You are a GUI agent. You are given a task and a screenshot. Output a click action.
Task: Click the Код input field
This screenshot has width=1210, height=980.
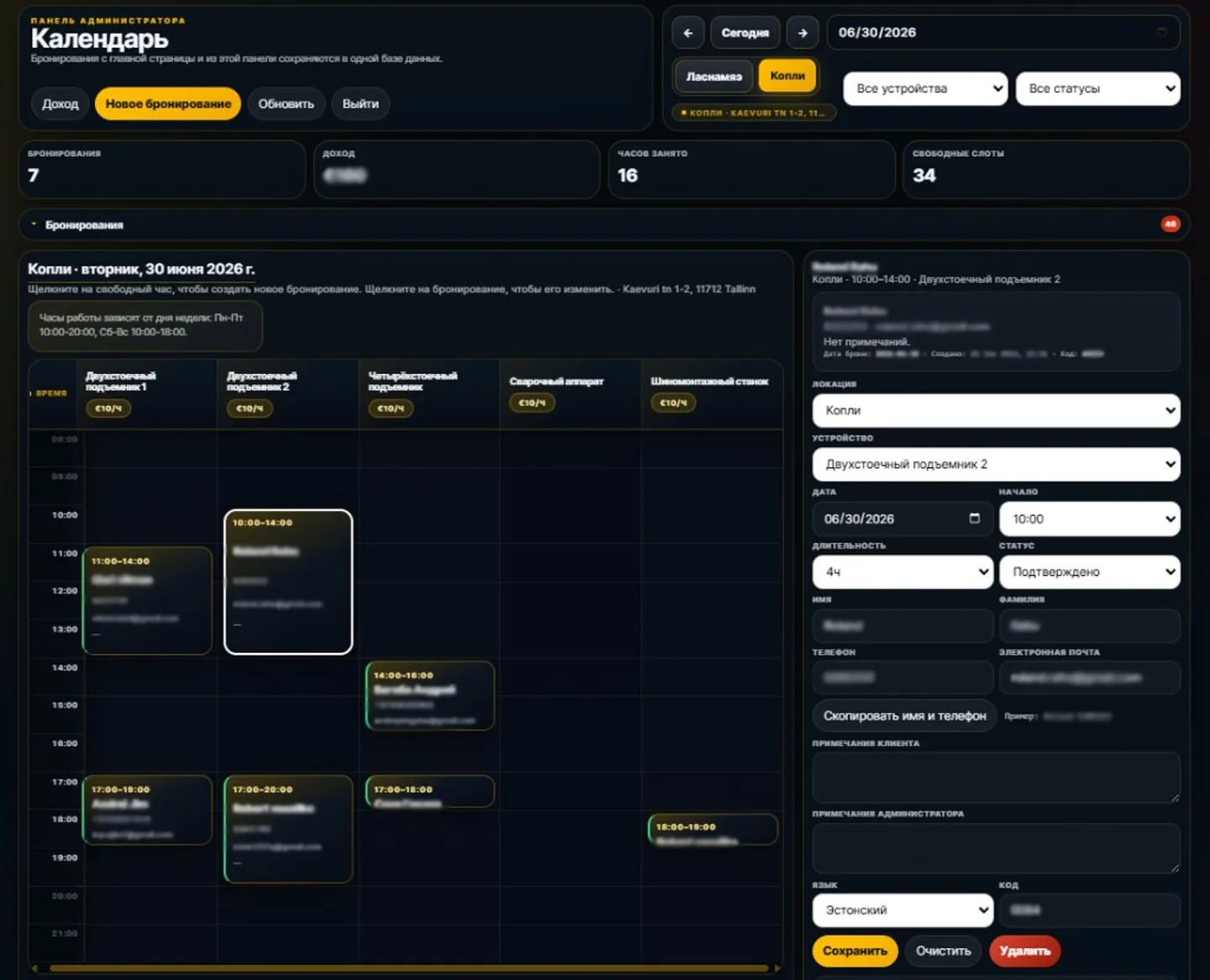(1089, 910)
